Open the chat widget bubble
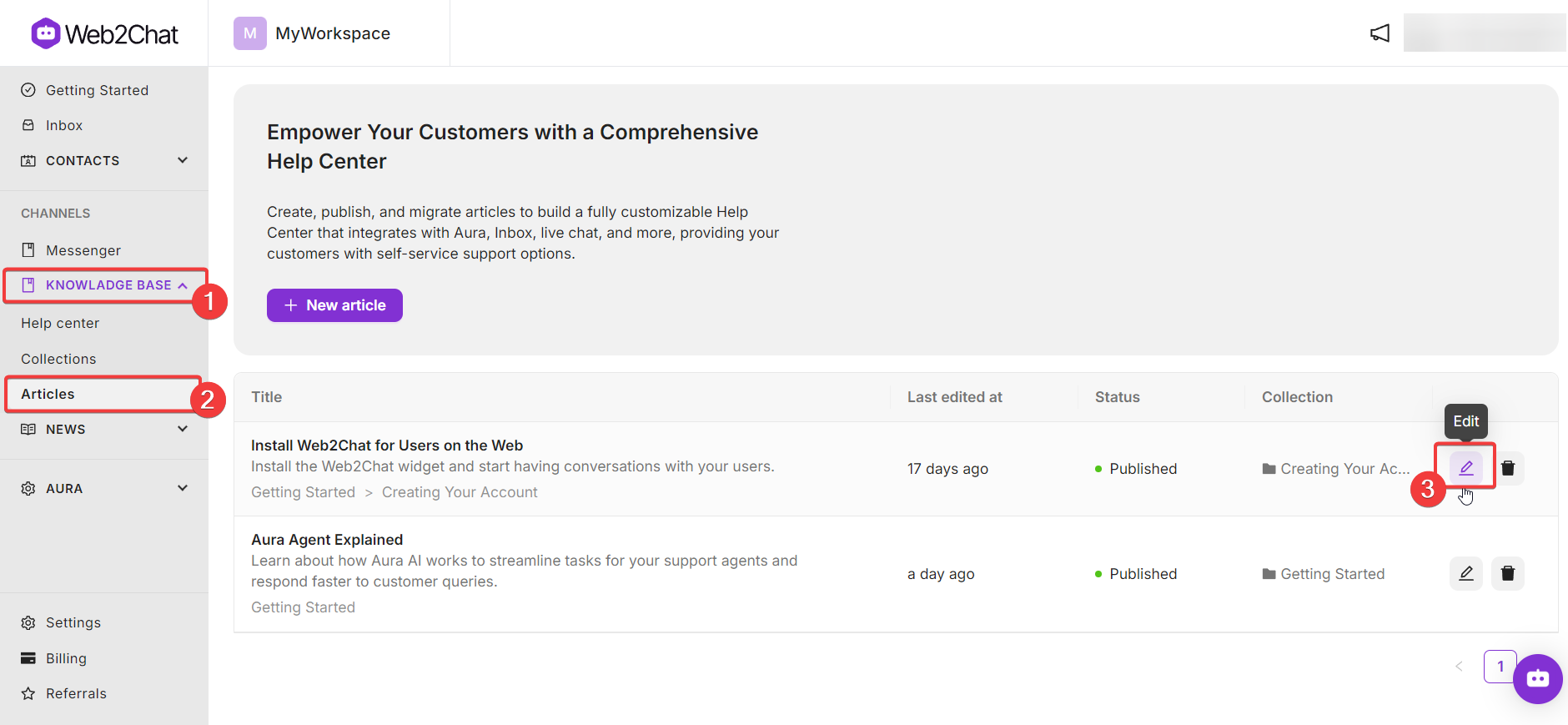This screenshot has height=725, width=1568. tap(1538, 679)
